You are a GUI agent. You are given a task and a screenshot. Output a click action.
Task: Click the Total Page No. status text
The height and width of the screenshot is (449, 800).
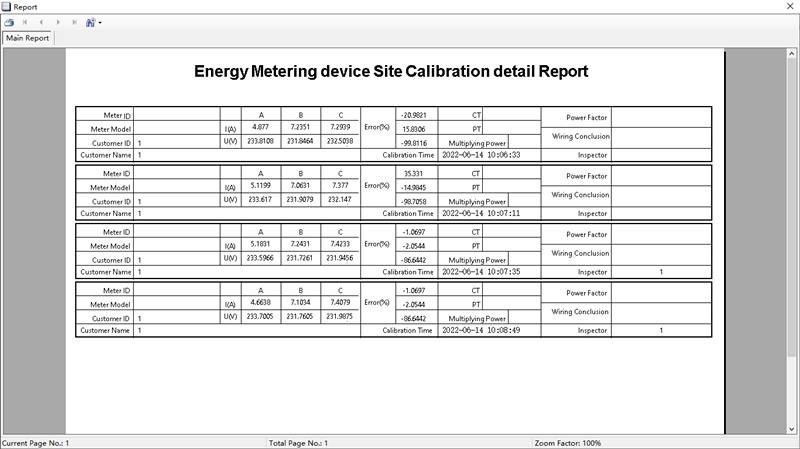pos(299,442)
